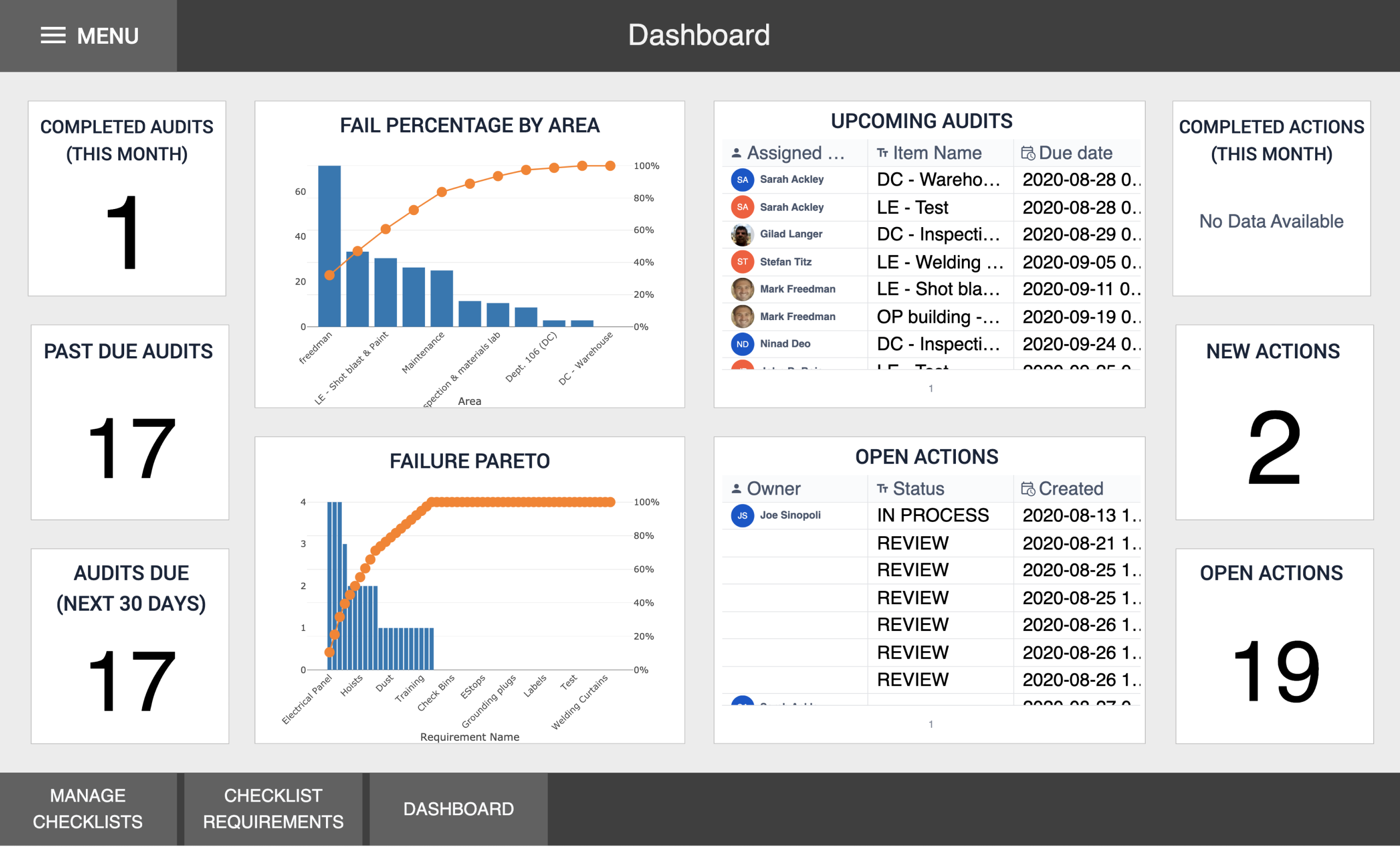
Task: Sort Open Actions by the Created column
Action: [x=1070, y=488]
